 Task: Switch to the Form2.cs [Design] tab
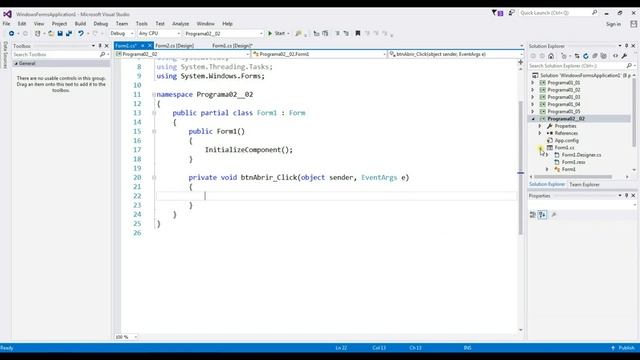[174, 46]
